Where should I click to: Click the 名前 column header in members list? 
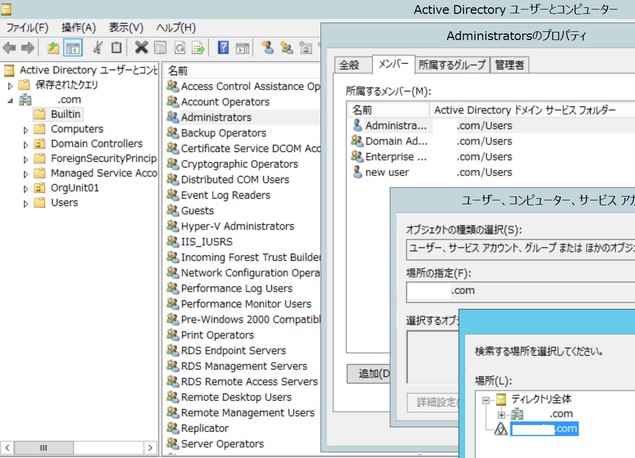click(388, 110)
